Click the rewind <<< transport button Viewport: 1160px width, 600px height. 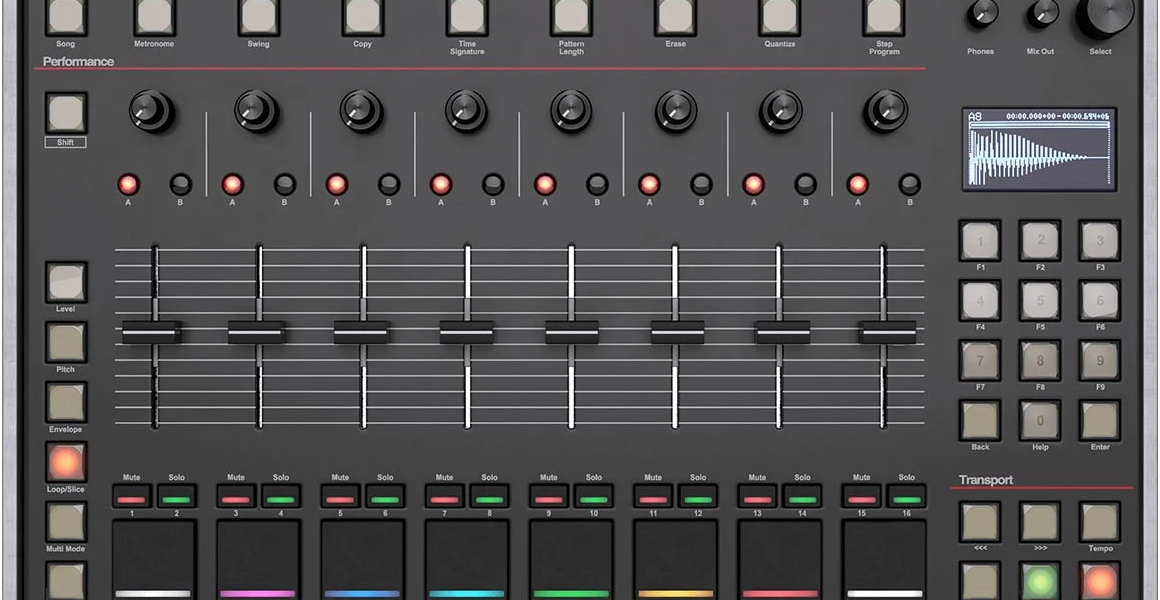(x=980, y=522)
